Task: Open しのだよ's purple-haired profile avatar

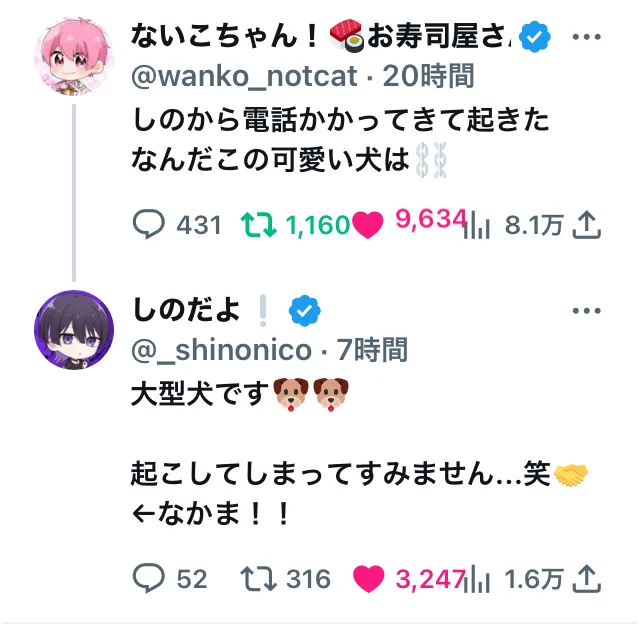Action: (74, 329)
